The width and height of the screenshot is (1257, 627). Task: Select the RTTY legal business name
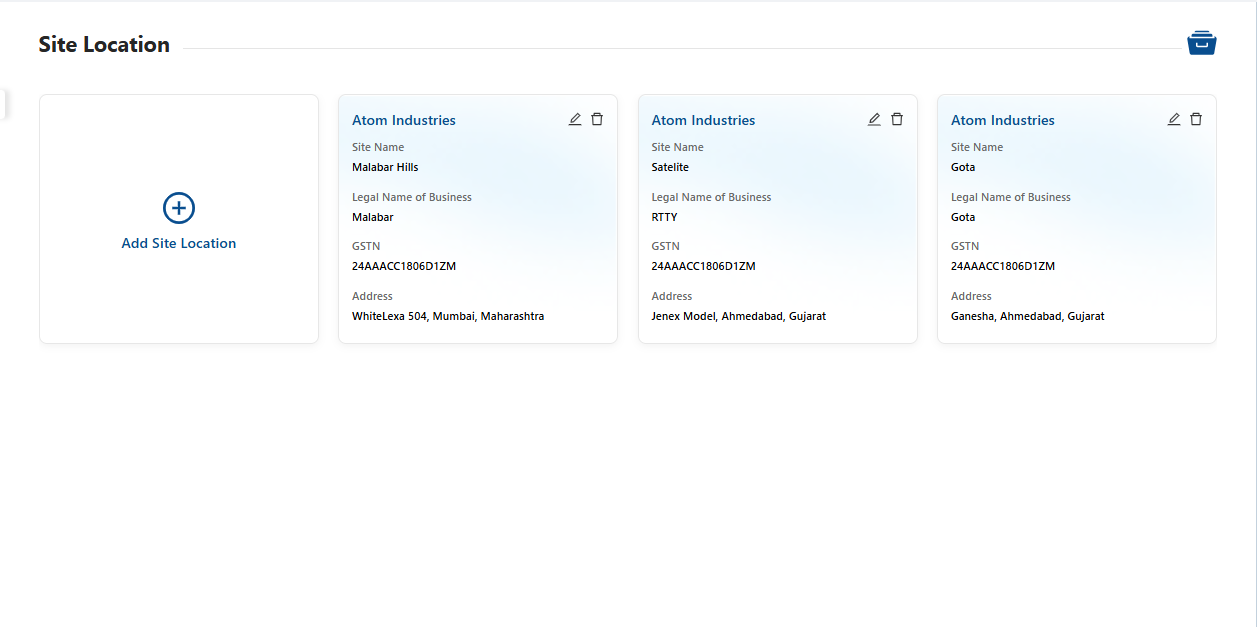(x=664, y=217)
